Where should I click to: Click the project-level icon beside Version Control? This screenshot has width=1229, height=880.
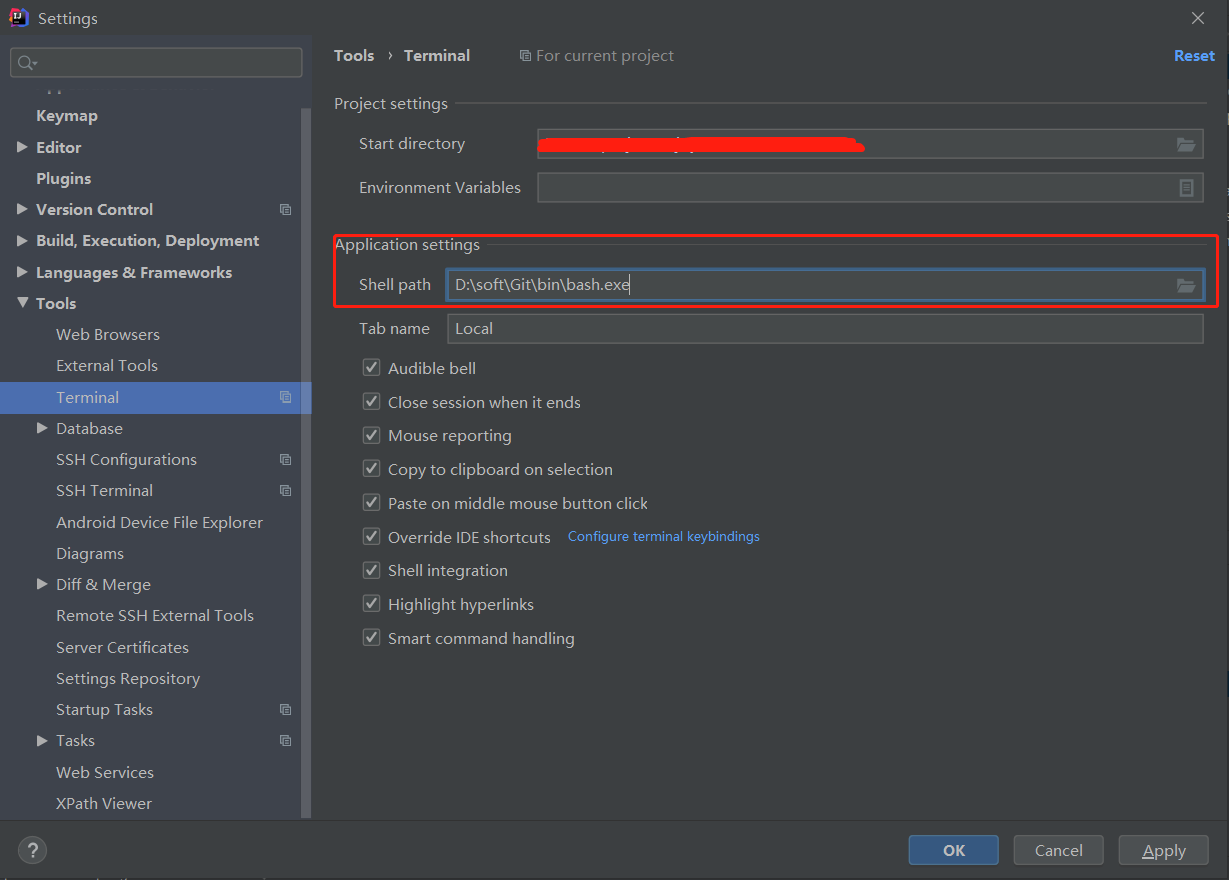(285, 209)
